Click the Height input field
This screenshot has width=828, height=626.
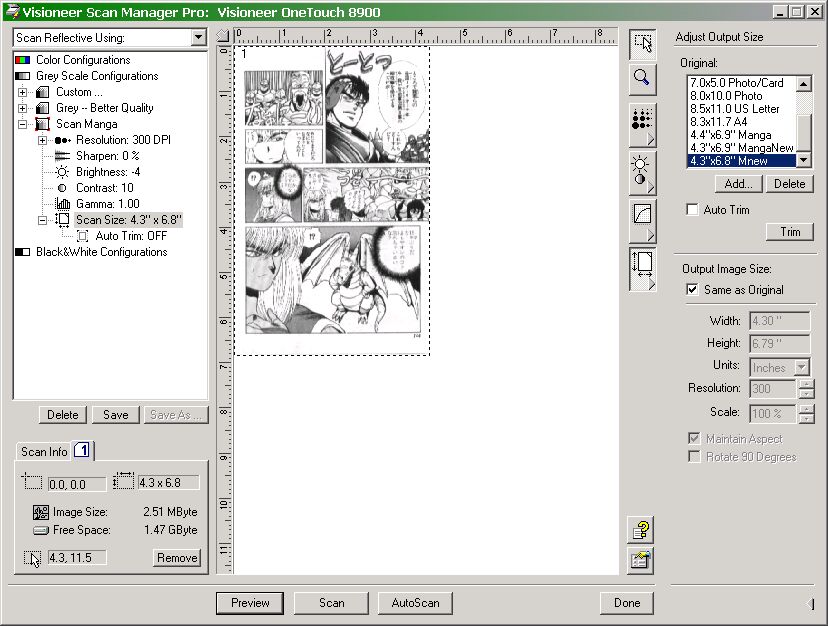pyautogui.click(x=779, y=343)
